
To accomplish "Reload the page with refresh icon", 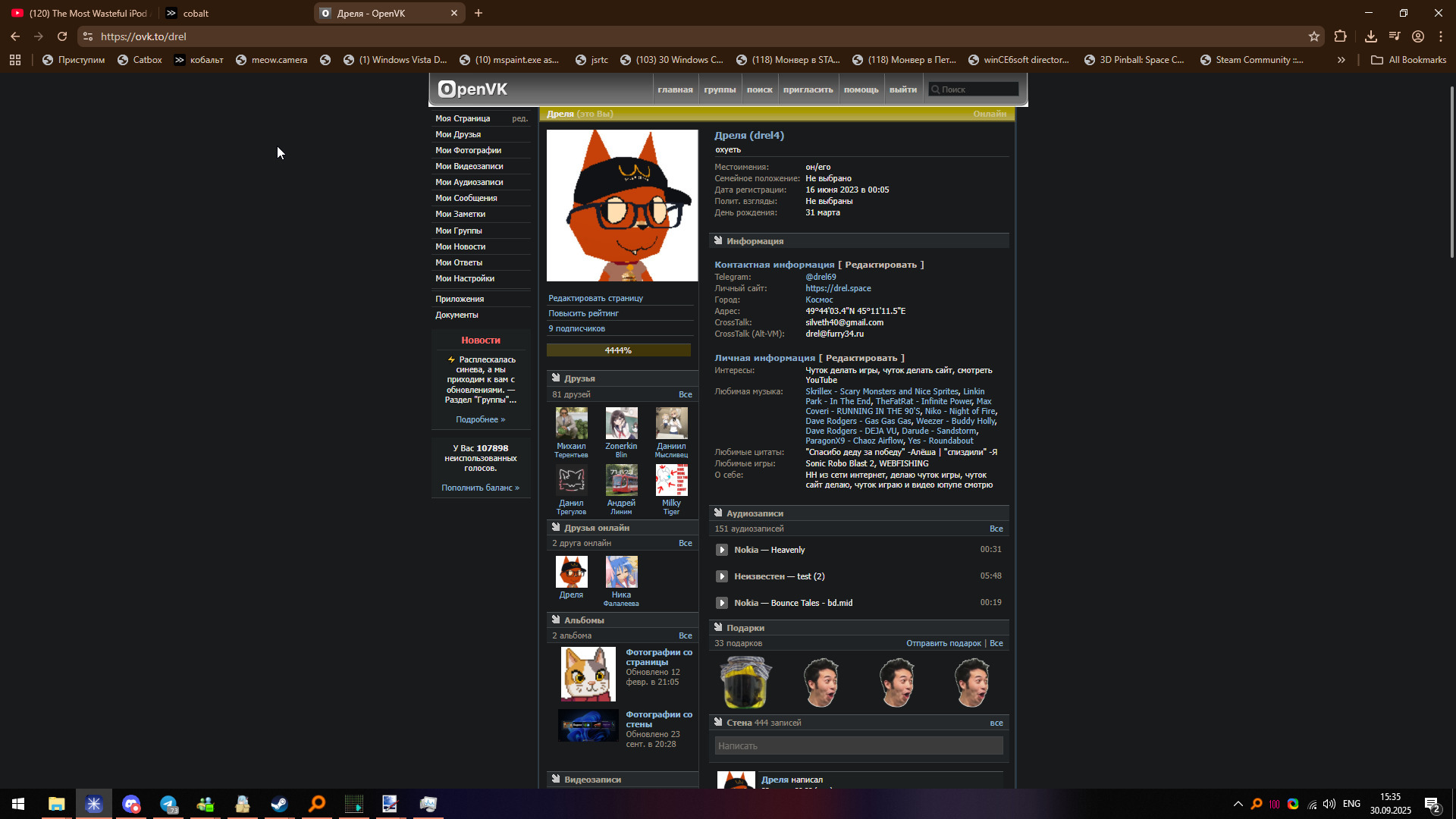I will pos(62,36).
